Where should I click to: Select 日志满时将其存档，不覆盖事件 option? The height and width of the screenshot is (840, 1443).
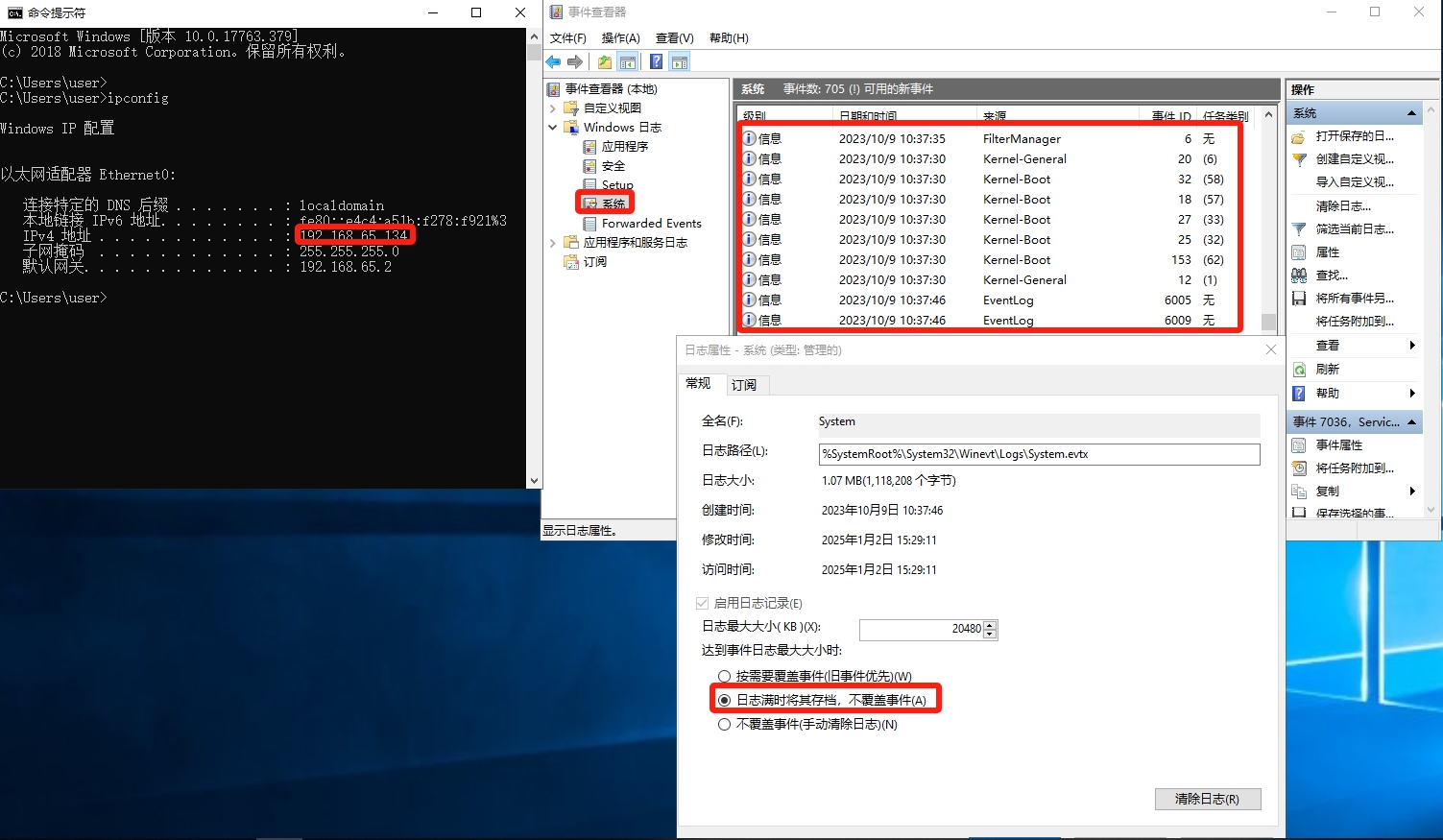click(x=726, y=701)
